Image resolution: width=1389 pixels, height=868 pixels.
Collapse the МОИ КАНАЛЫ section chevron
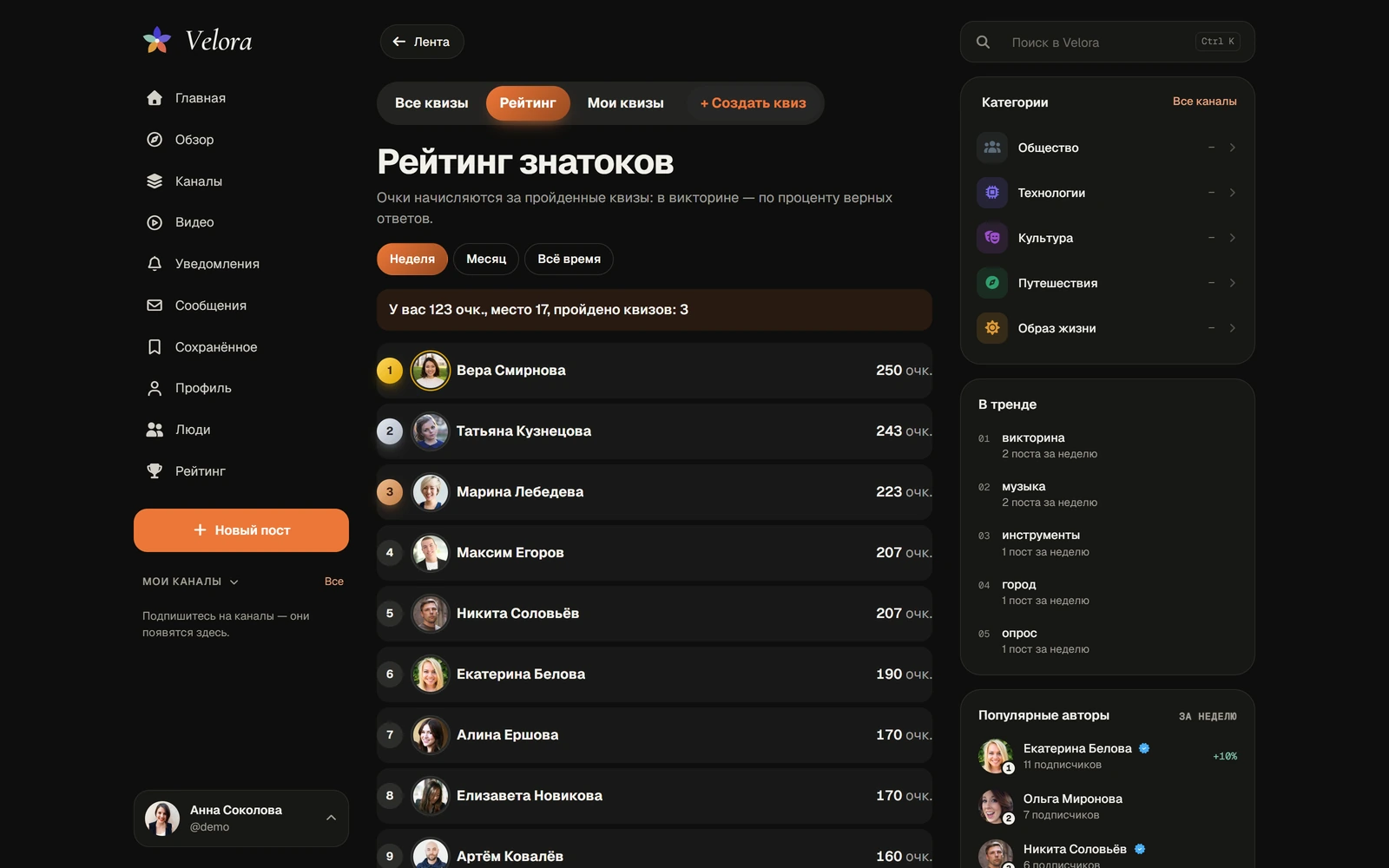234,582
